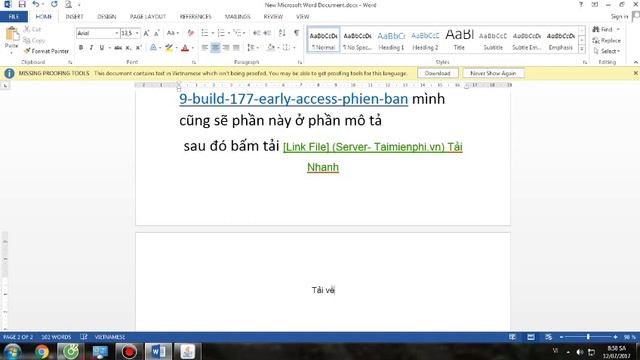Toggle Italic formatting
The width and height of the screenshot is (640, 360).
click(91, 48)
